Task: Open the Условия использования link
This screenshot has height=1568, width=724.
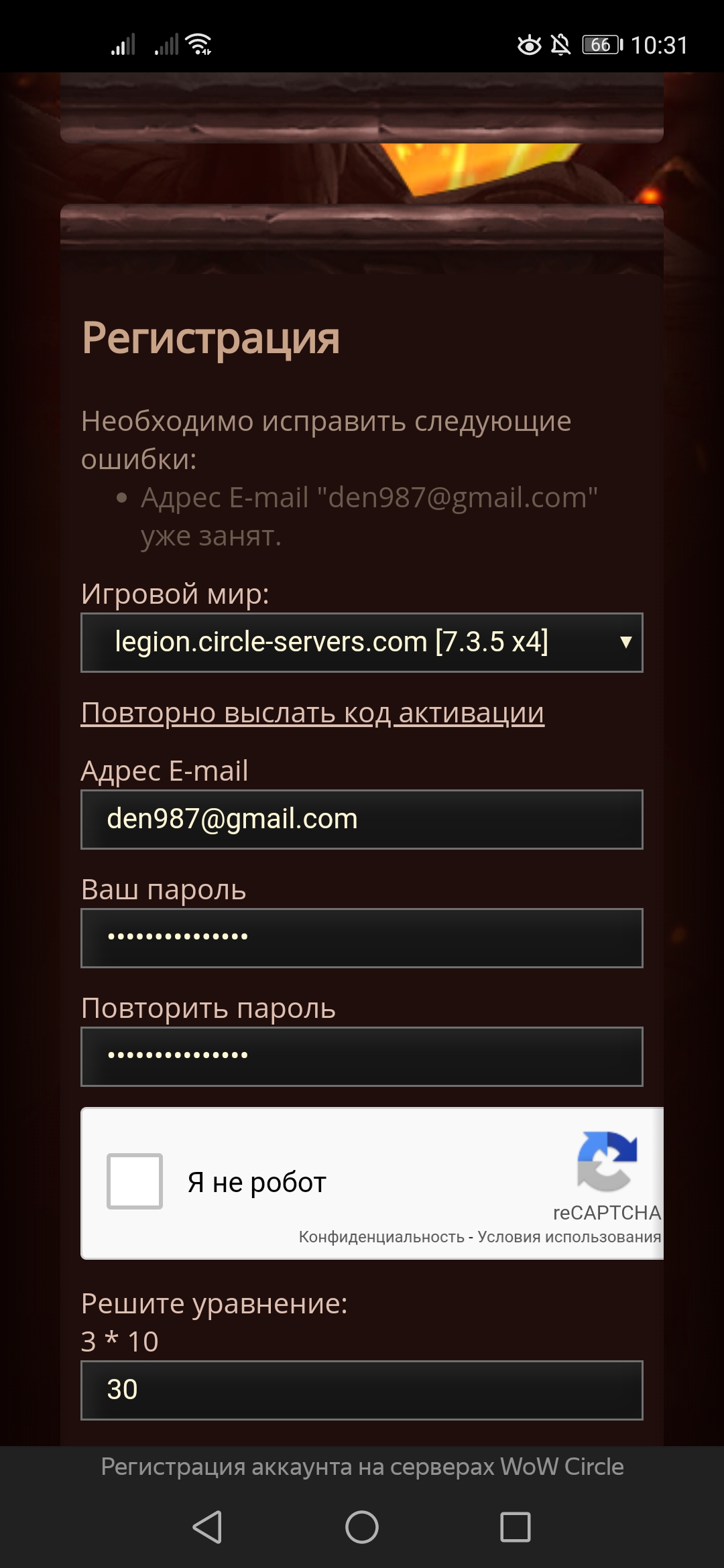Action: pos(569,1237)
